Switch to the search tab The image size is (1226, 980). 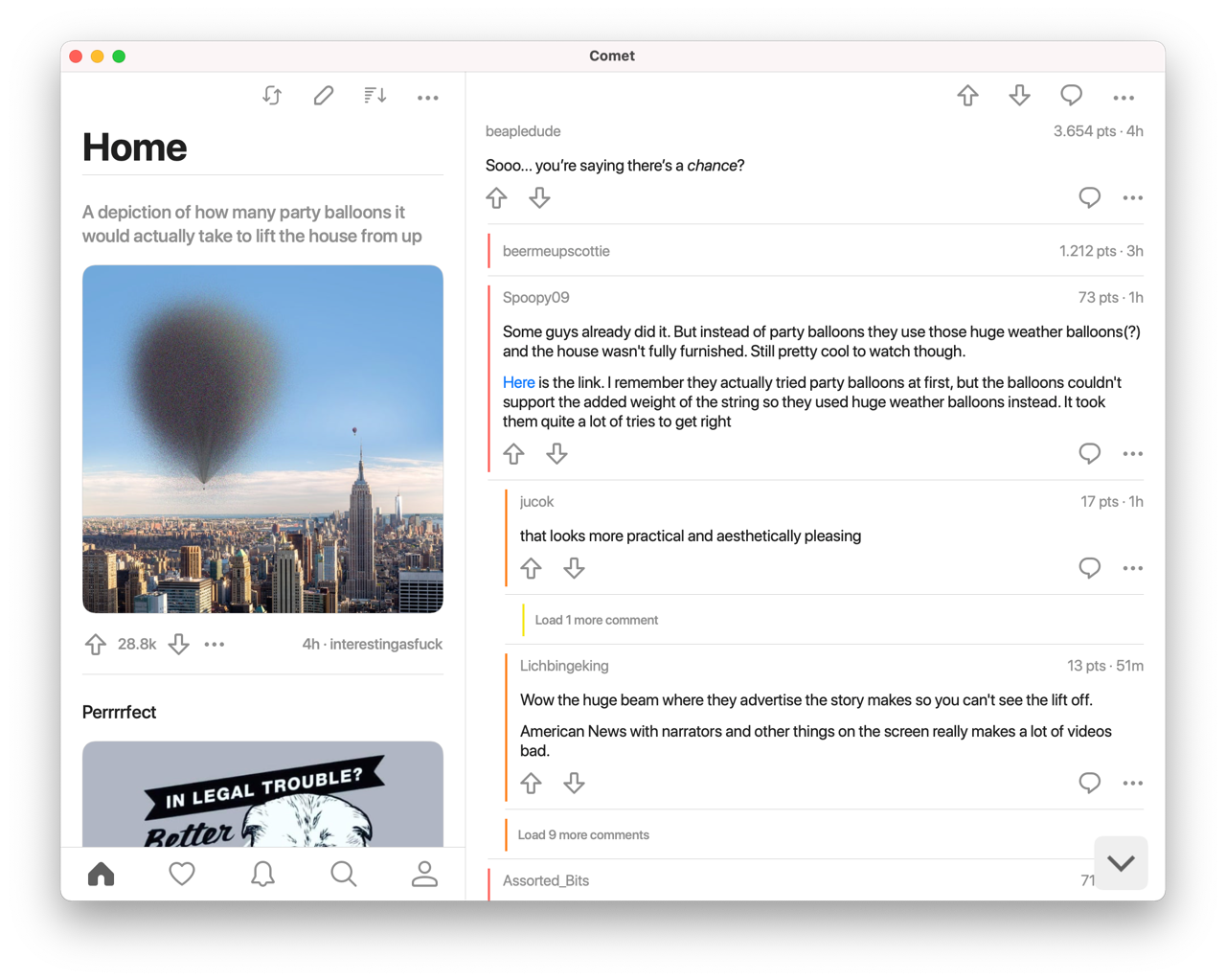(344, 874)
